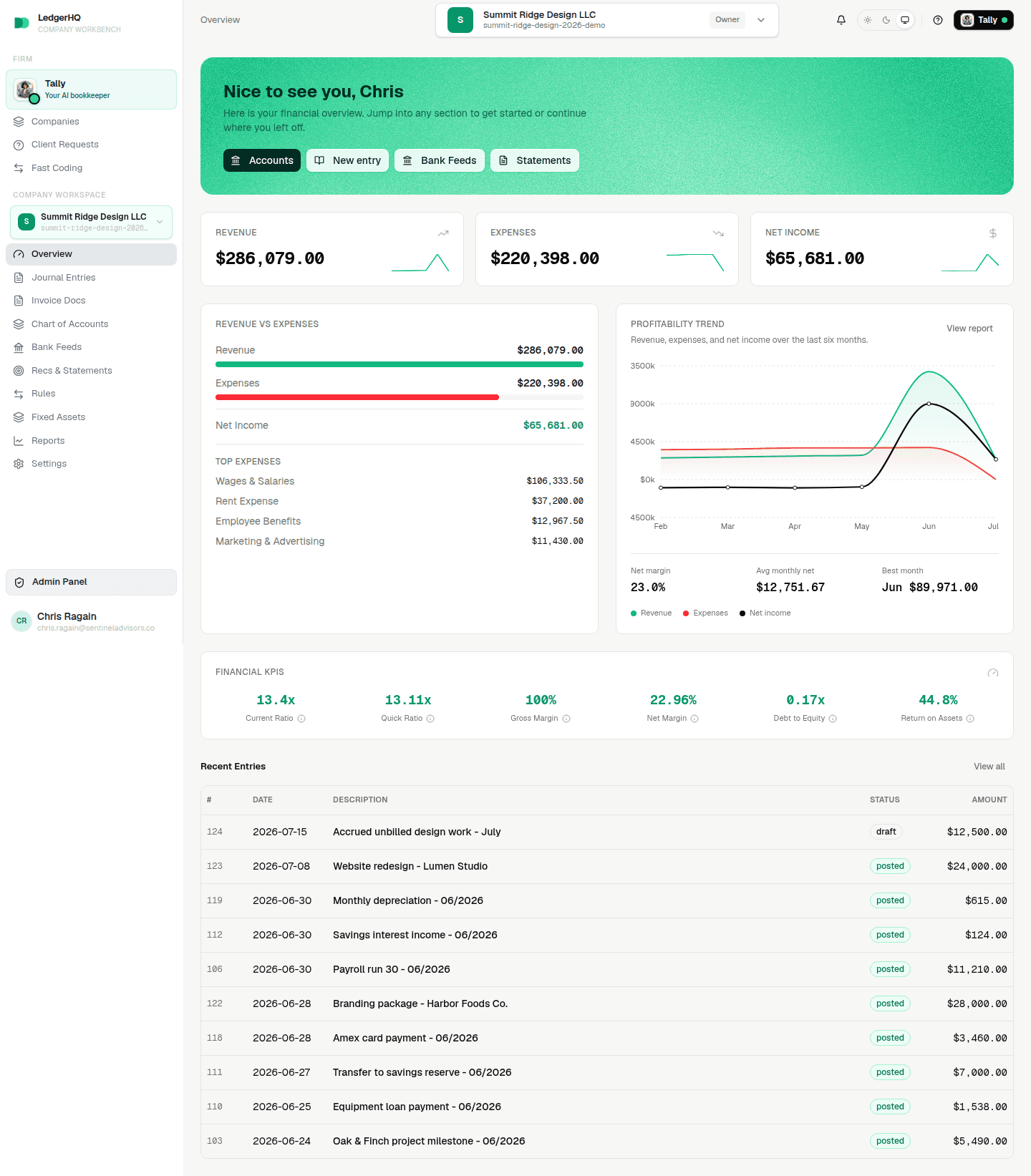Open Transfer to savings reserve entry
This screenshot has width=1031, height=1176.
[x=607, y=1072]
